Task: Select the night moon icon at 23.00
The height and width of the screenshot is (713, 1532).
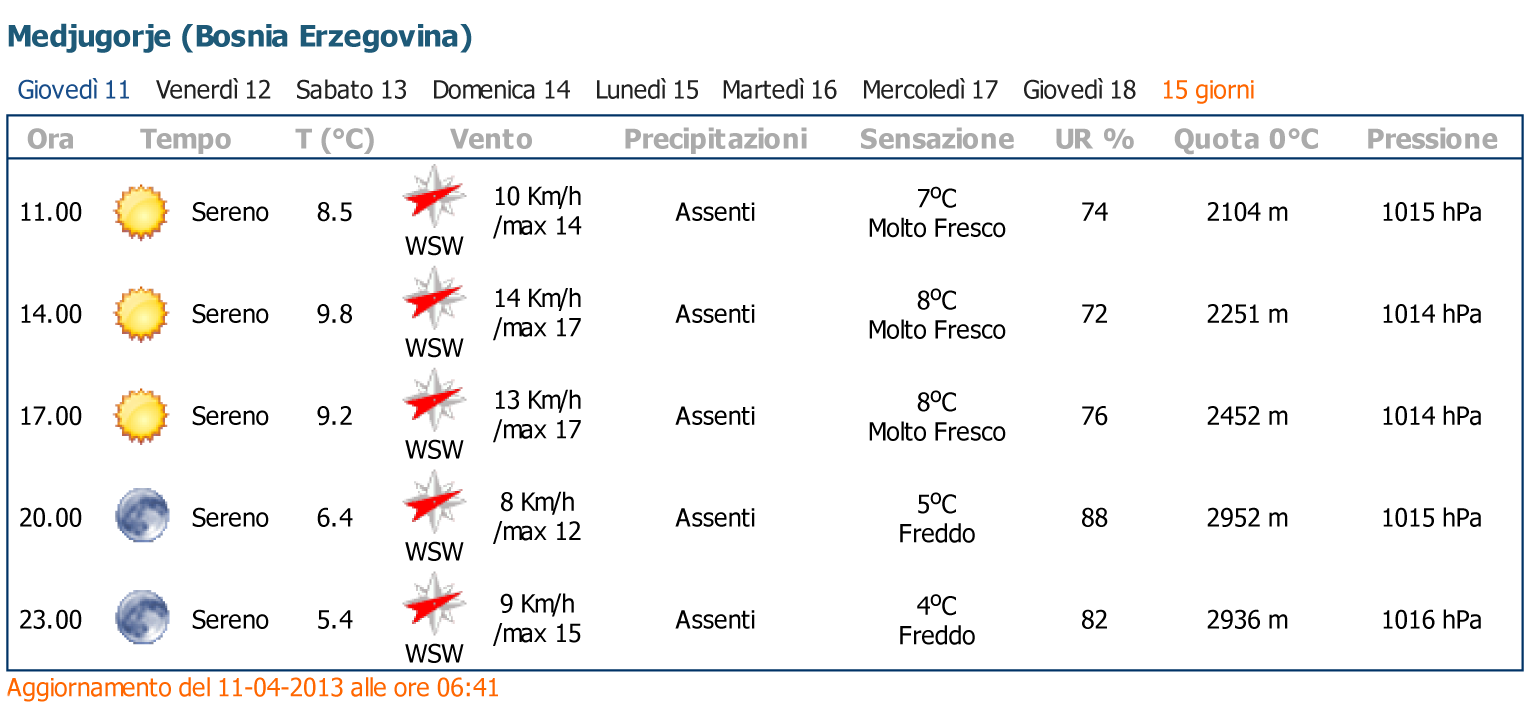Action: pyautogui.click(x=141, y=616)
